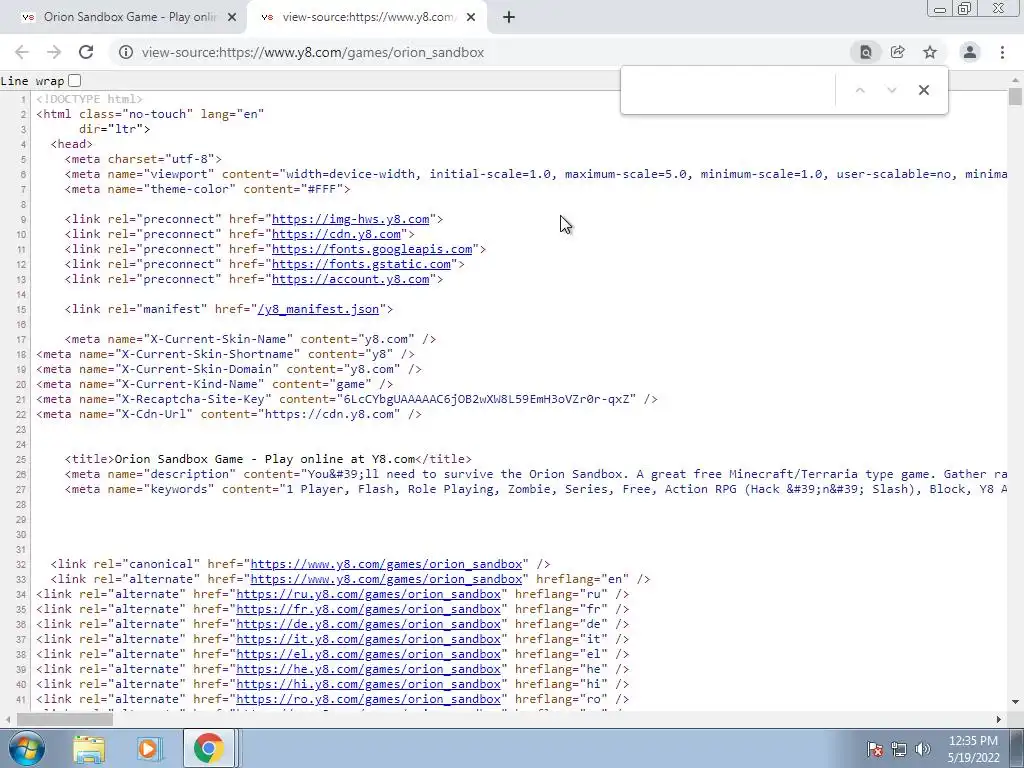The image size is (1024, 768).
Task: Close the Orion Sandbox Game tab
Action: coord(232,18)
